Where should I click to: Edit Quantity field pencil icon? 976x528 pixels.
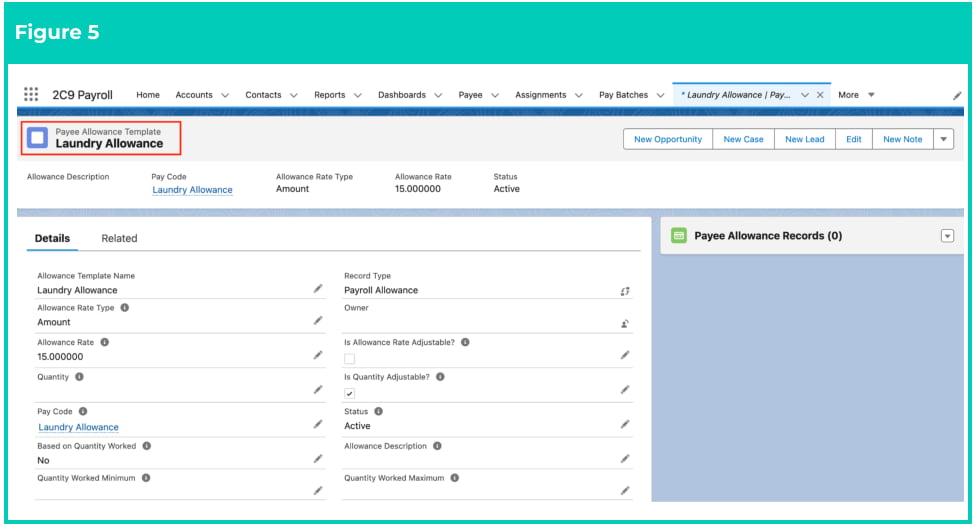tap(318, 390)
